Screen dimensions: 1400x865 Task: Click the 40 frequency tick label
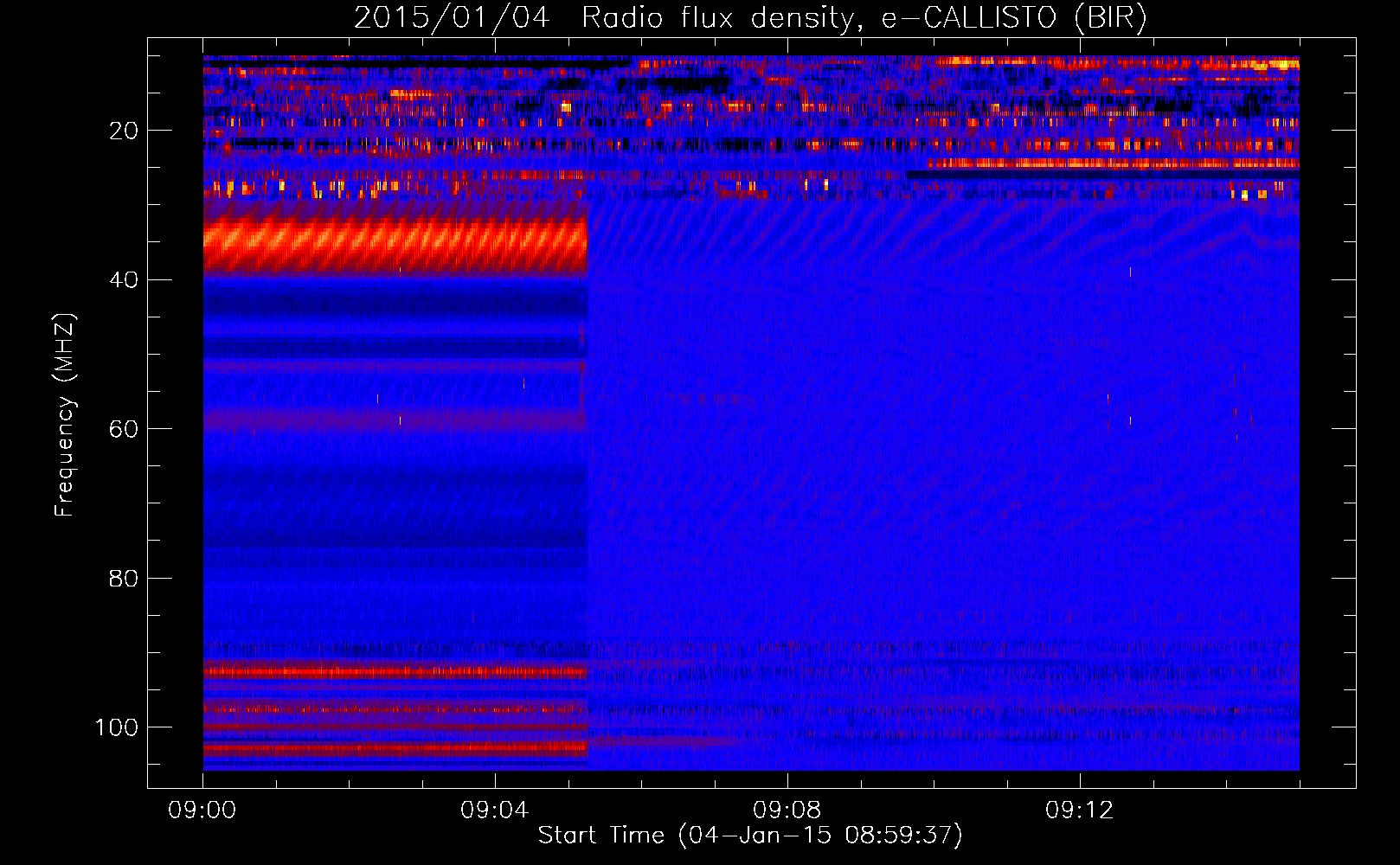(124, 280)
